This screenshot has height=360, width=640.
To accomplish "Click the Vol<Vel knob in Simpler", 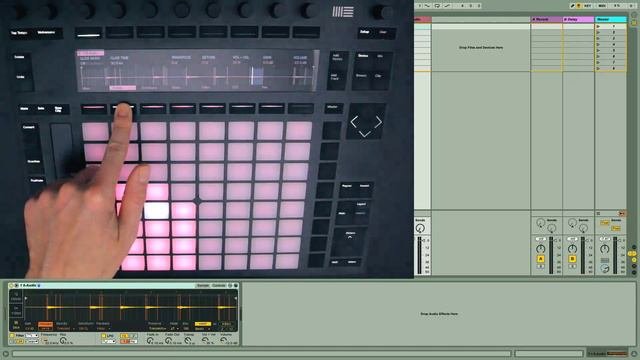I will pyautogui.click(x=205, y=341).
